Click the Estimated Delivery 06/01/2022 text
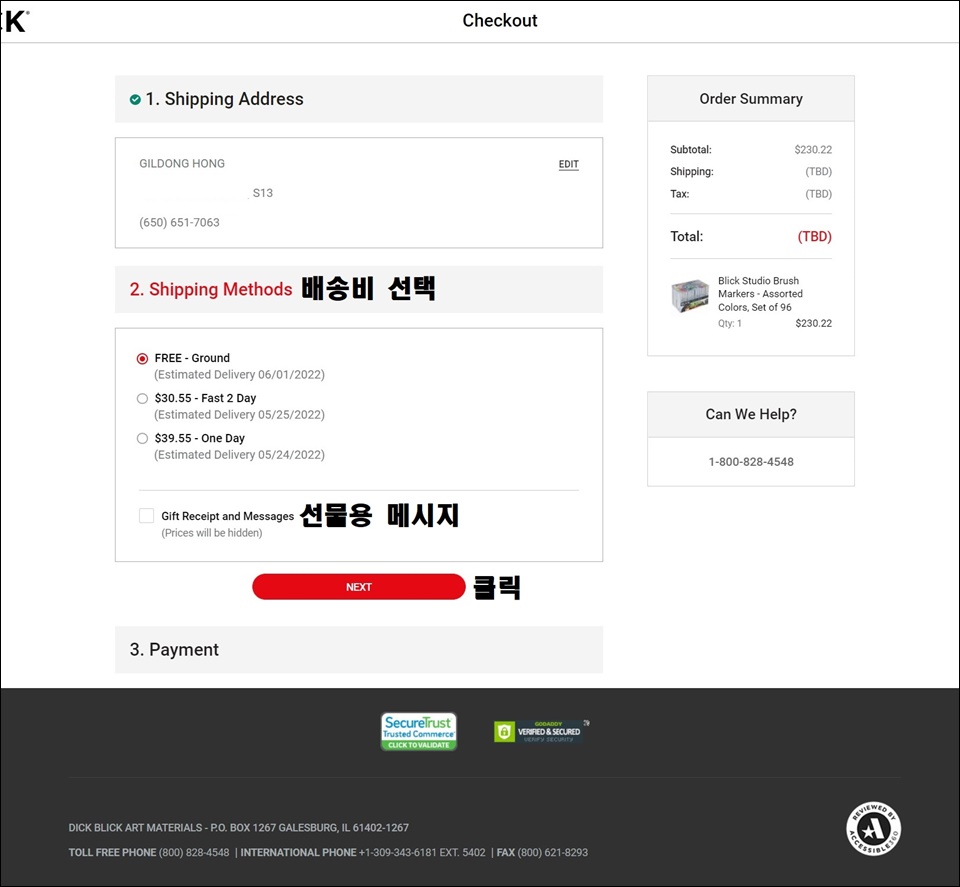 click(x=239, y=375)
